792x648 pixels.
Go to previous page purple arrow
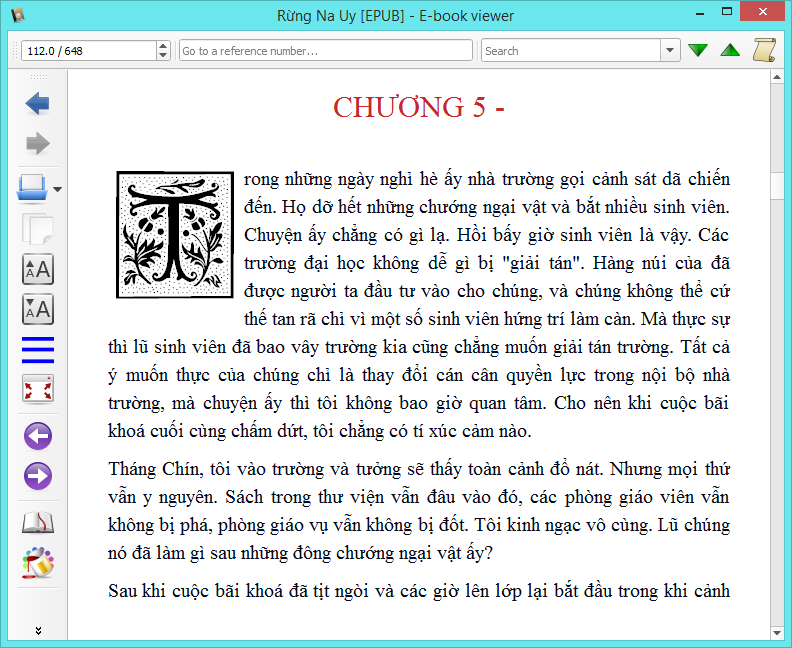coord(38,436)
